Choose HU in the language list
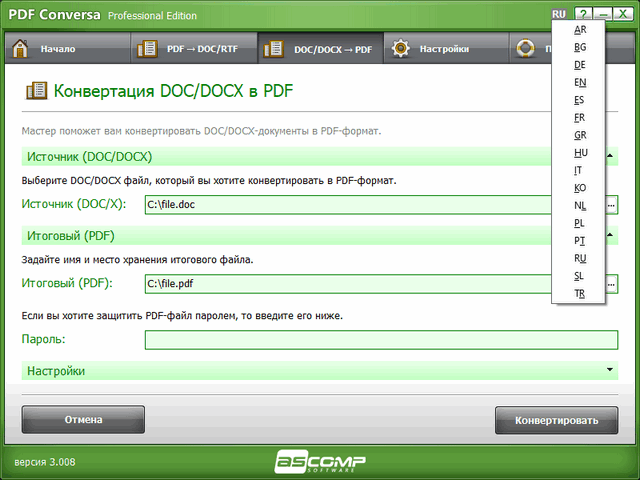 point(580,153)
